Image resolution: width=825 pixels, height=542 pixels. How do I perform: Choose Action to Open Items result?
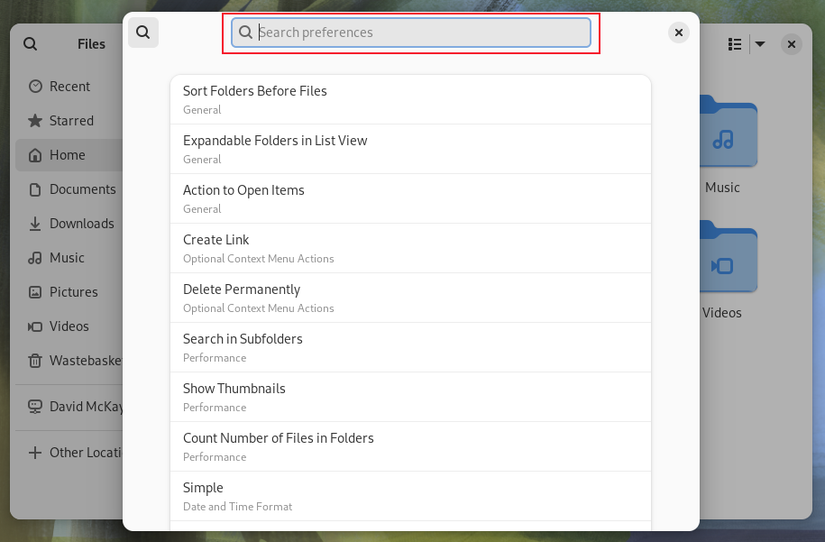(x=411, y=198)
